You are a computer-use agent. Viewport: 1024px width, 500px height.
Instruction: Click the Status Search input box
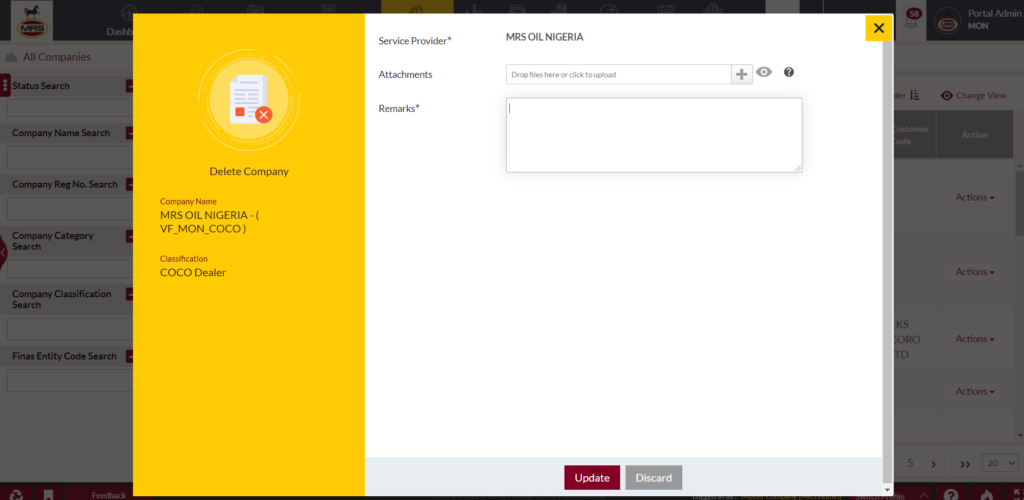(x=70, y=108)
